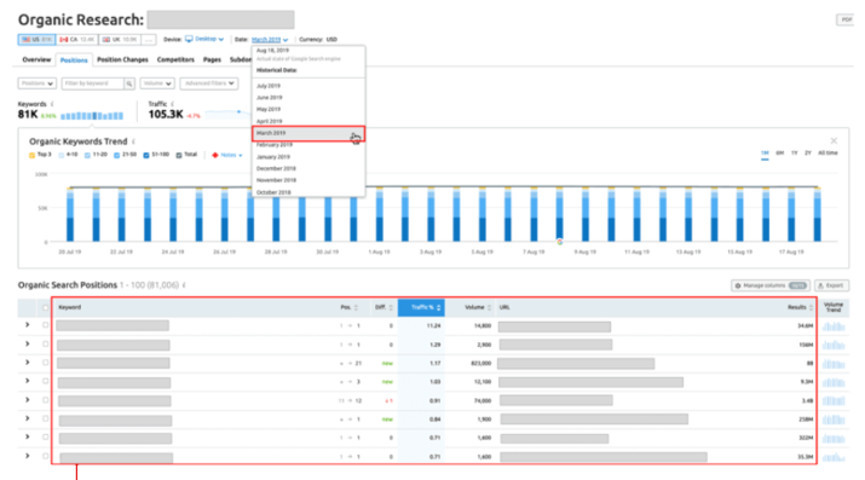Click the Export button above the table

(x=830, y=285)
